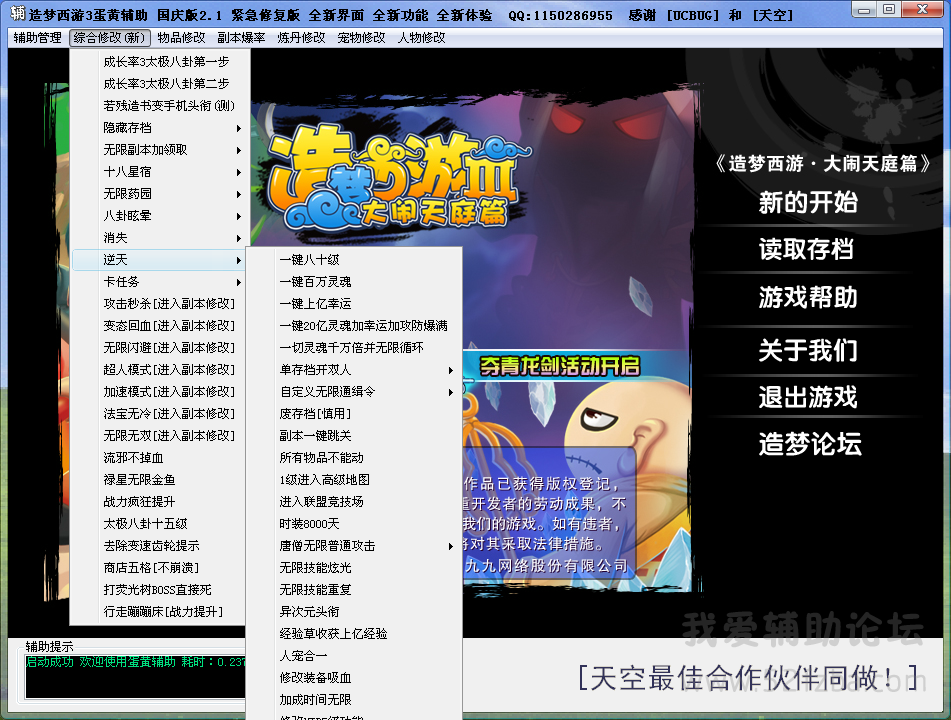
Task: Expand the 无限副本加领取 submenu
Action: (158, 150)
